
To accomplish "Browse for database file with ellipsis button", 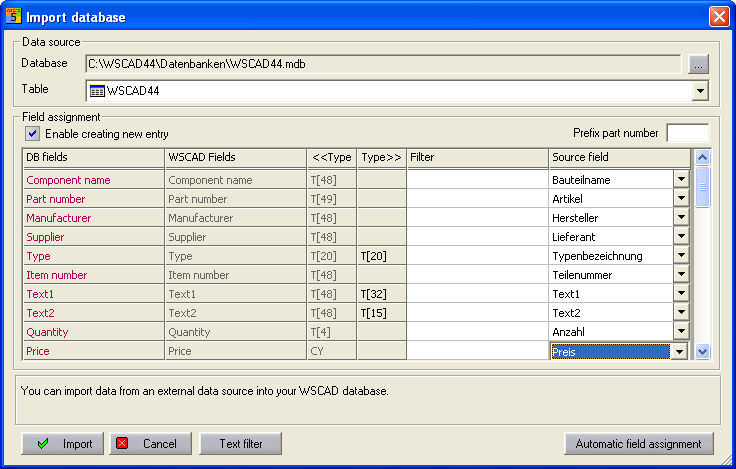I will [x=698, y=64].
